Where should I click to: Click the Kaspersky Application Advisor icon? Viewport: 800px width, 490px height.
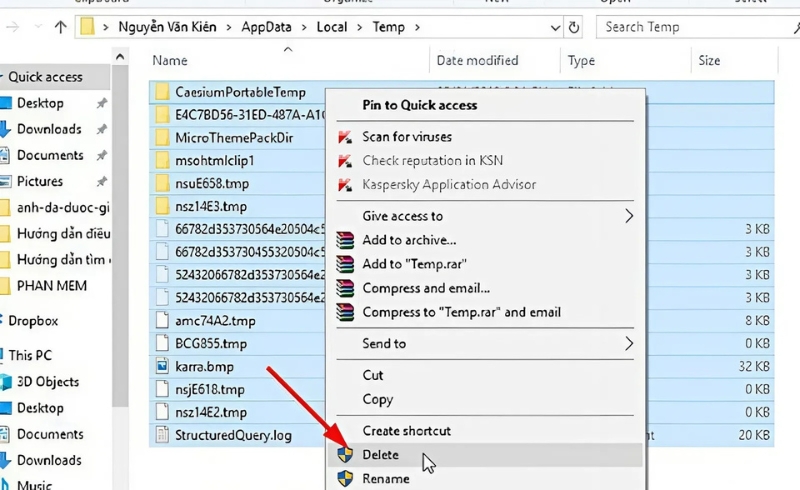[x=345, y=185]
